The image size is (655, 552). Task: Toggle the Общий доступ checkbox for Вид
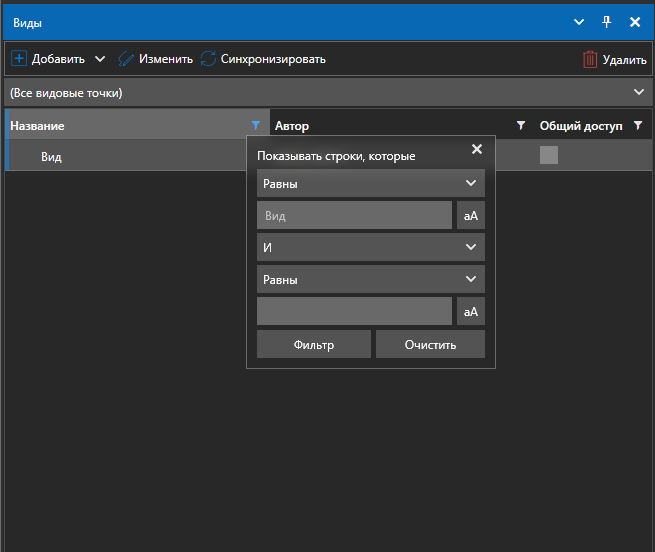pos(549,155)
